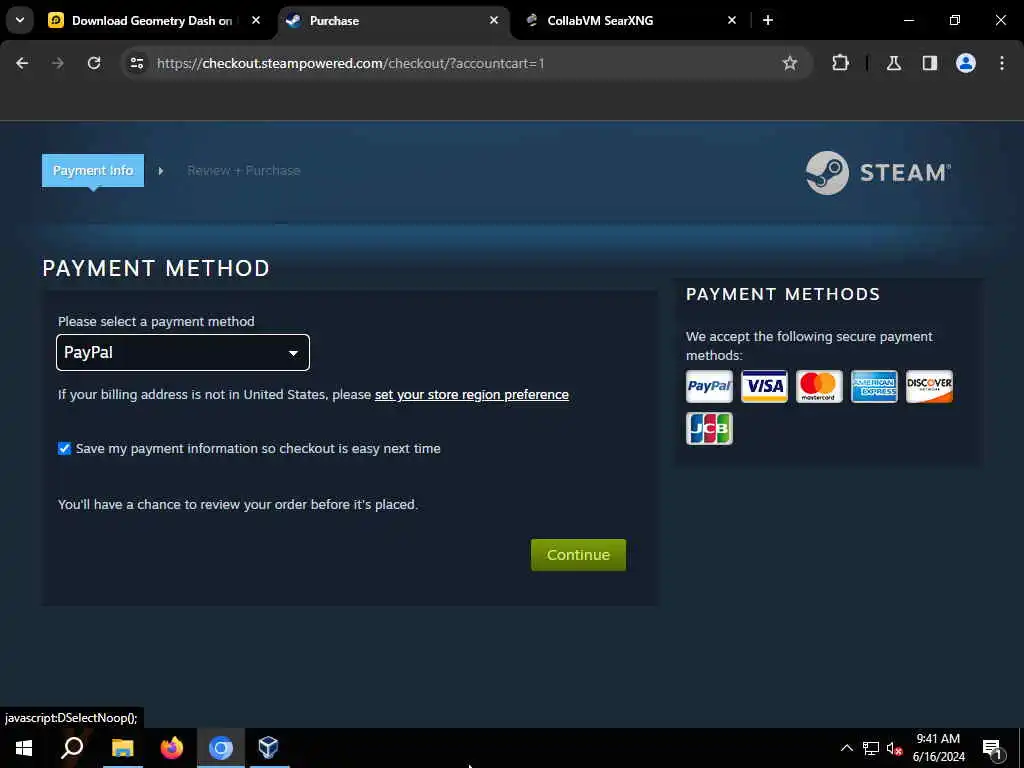Open File Explorer from taskbar
The width and height of the screenshot is (1024, 768).
point(122,748)
